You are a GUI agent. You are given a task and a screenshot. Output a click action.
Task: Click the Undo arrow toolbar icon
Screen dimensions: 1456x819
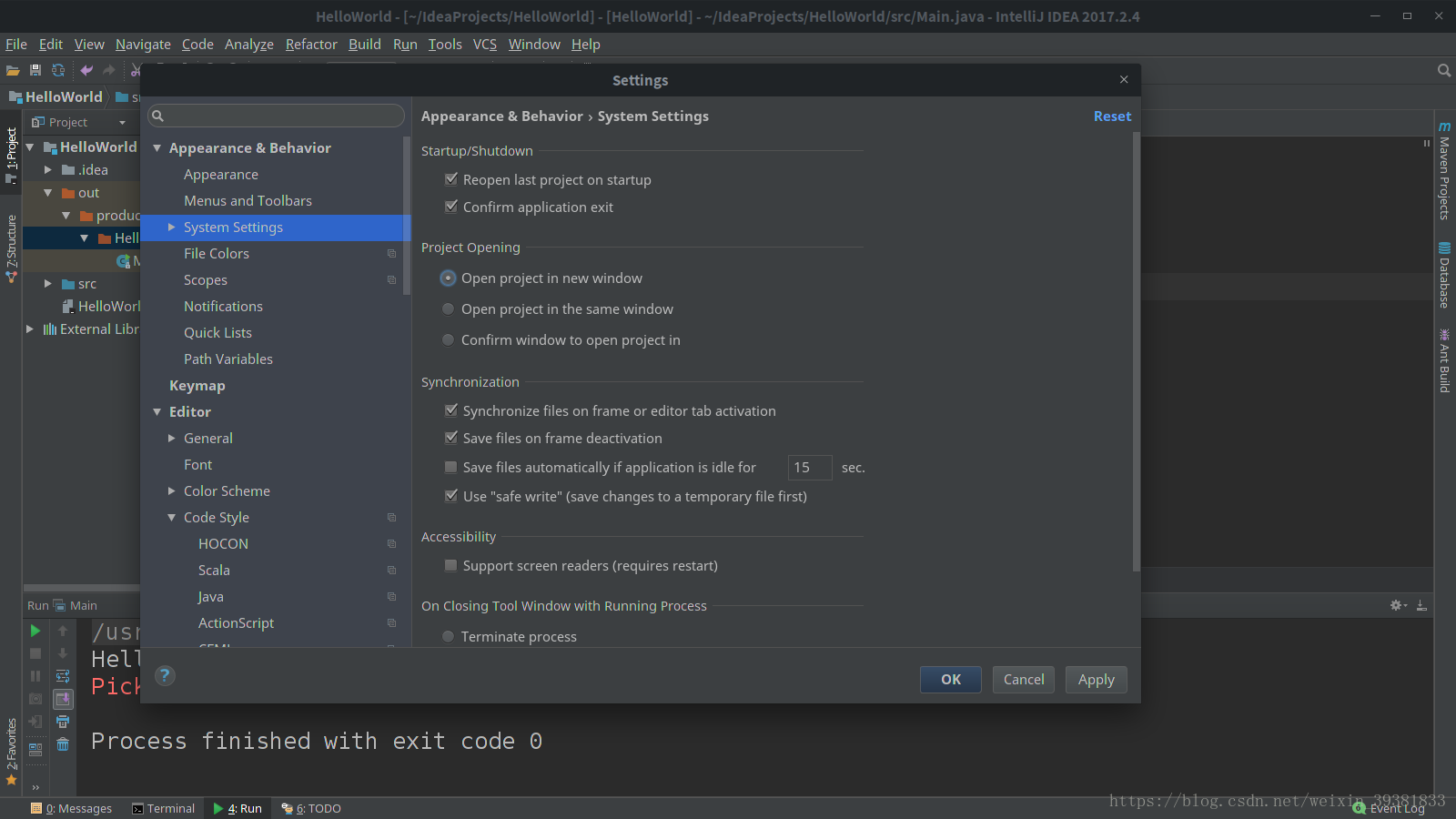86,70
